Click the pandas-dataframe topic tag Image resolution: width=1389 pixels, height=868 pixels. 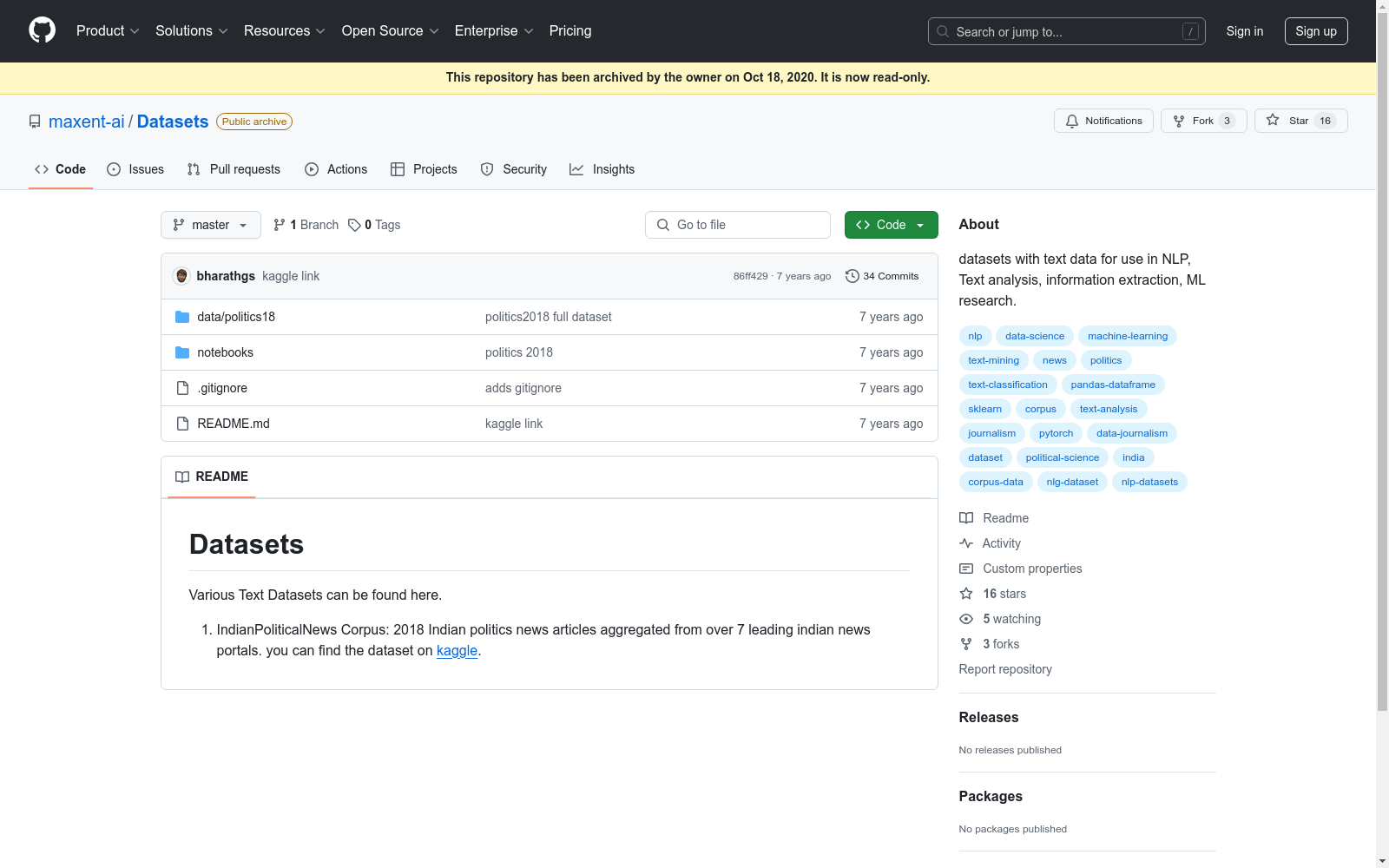(1113, 385)
